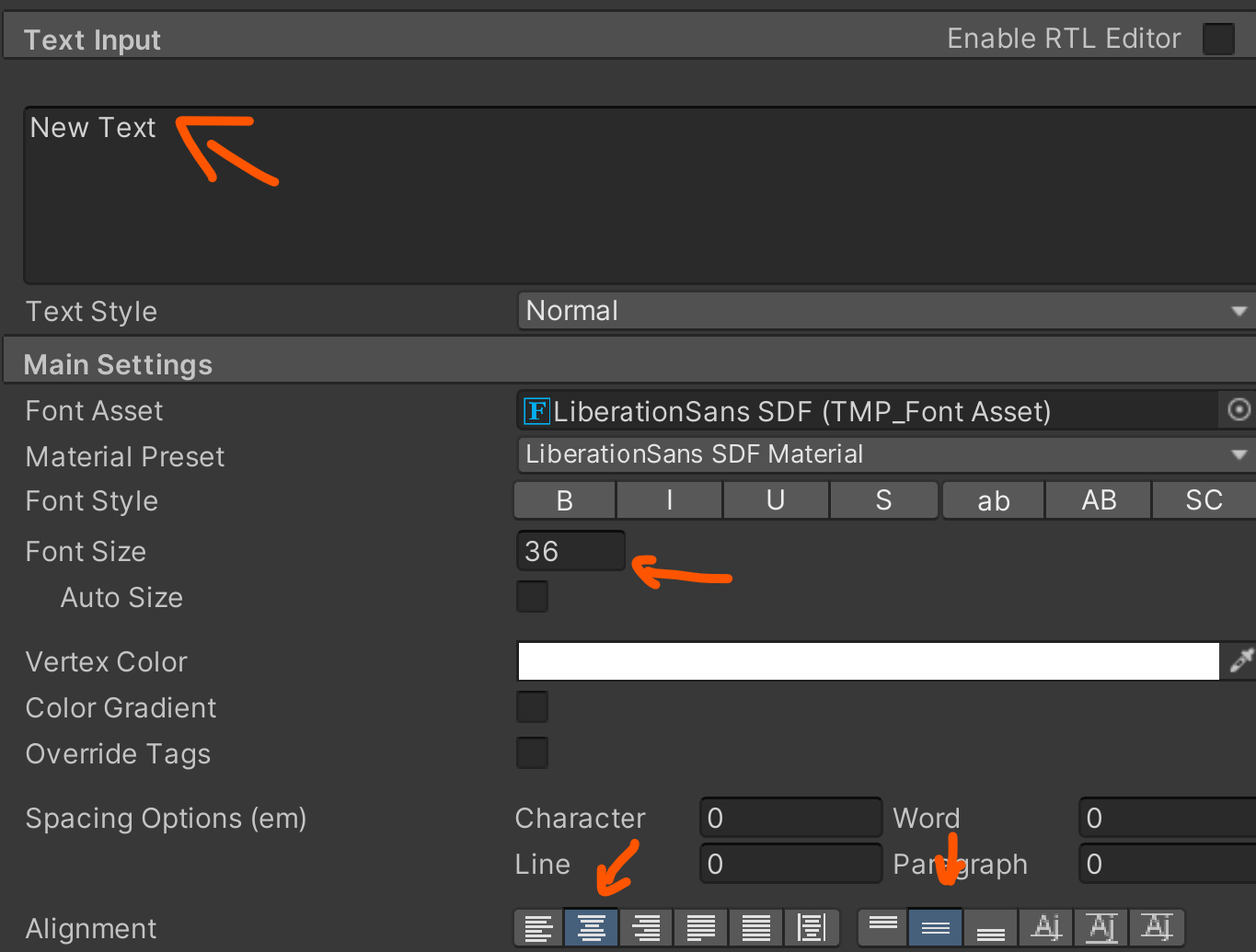Open Material Preset dropdown
The width and height of the screenshot is (1256, 952).
point(886,454)
